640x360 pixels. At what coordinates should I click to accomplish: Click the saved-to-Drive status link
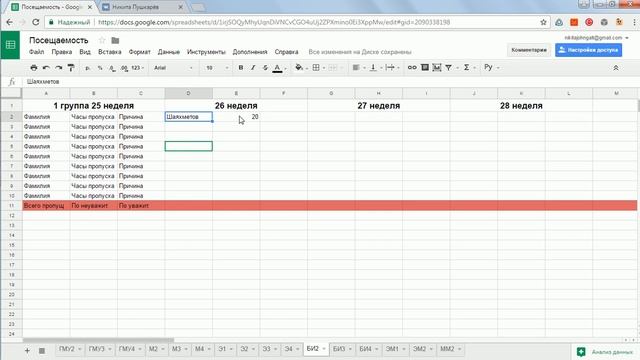point(360,52)
